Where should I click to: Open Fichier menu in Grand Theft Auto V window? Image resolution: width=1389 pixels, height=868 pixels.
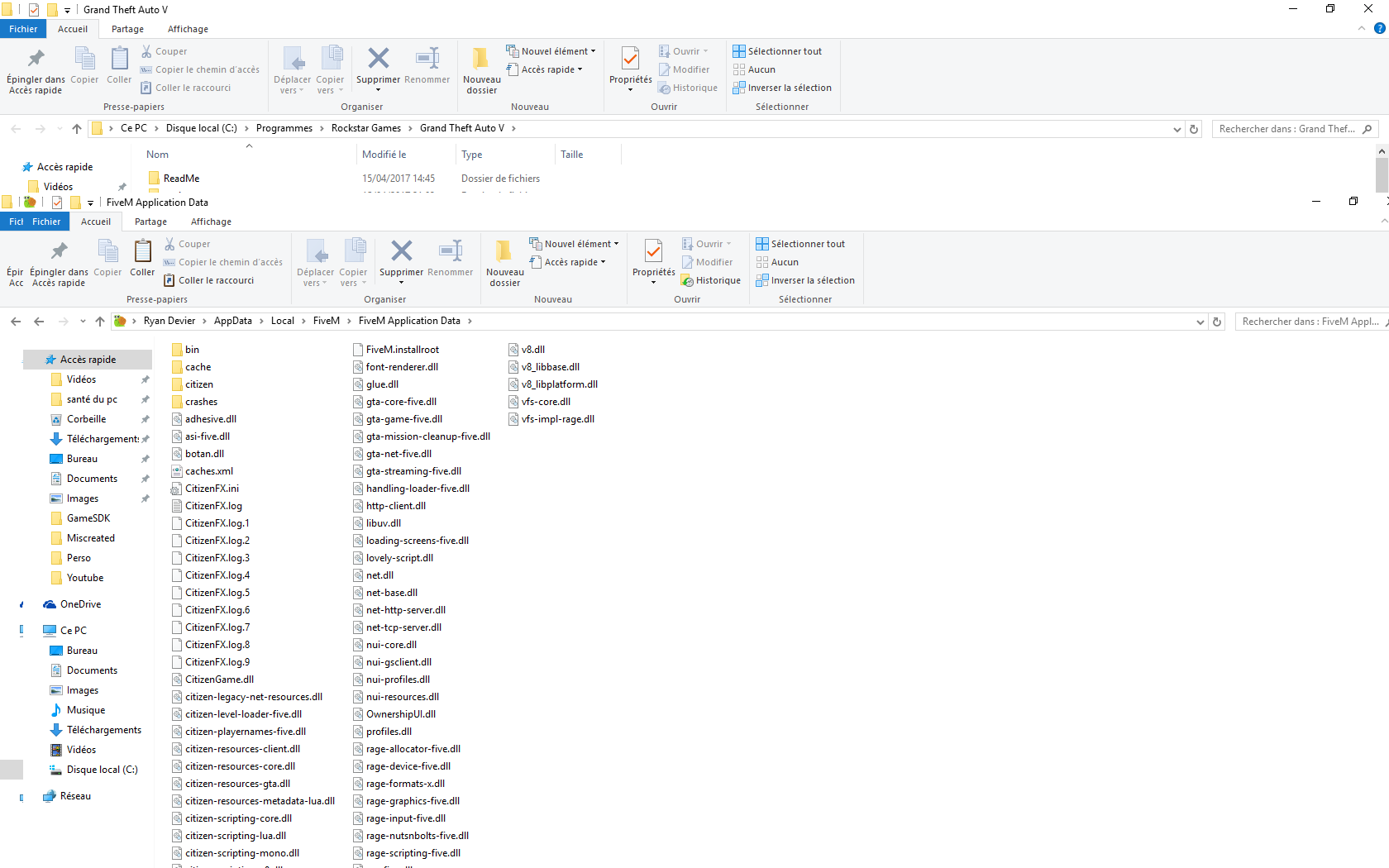click(x=23, y=29)
